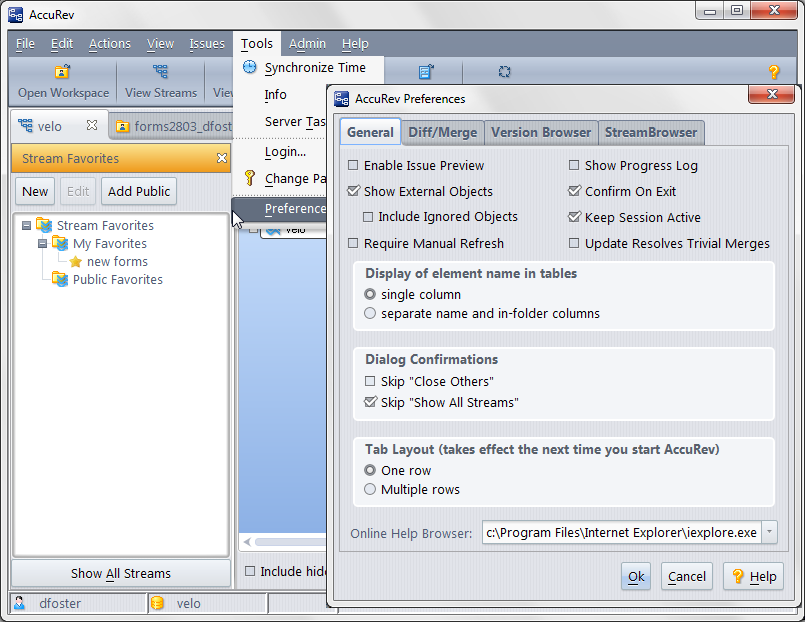Click the refresh icon in toolbar
This screenshot has width=805, height=622.
(505, 72)
